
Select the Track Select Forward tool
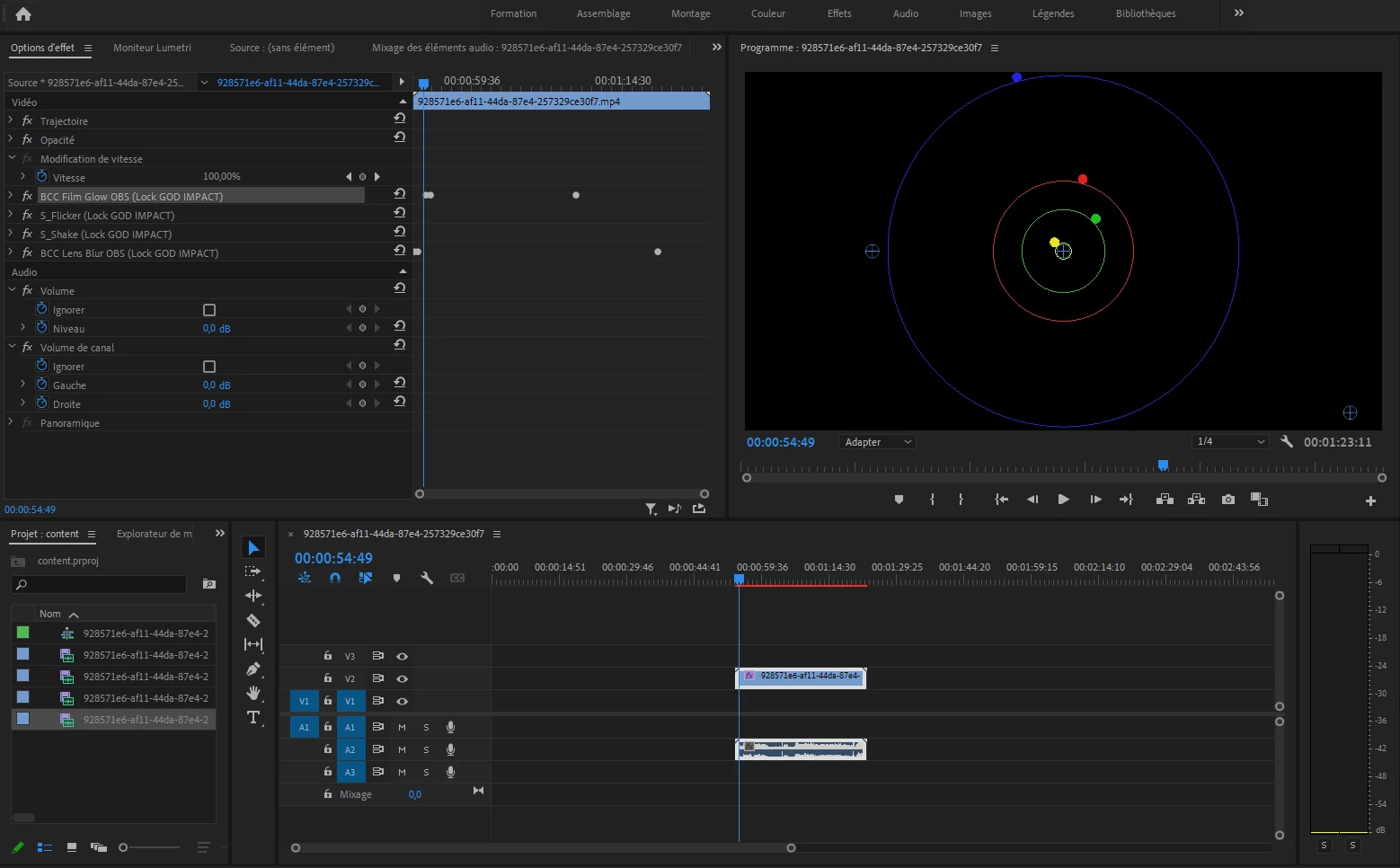click(x=253, y=571)
